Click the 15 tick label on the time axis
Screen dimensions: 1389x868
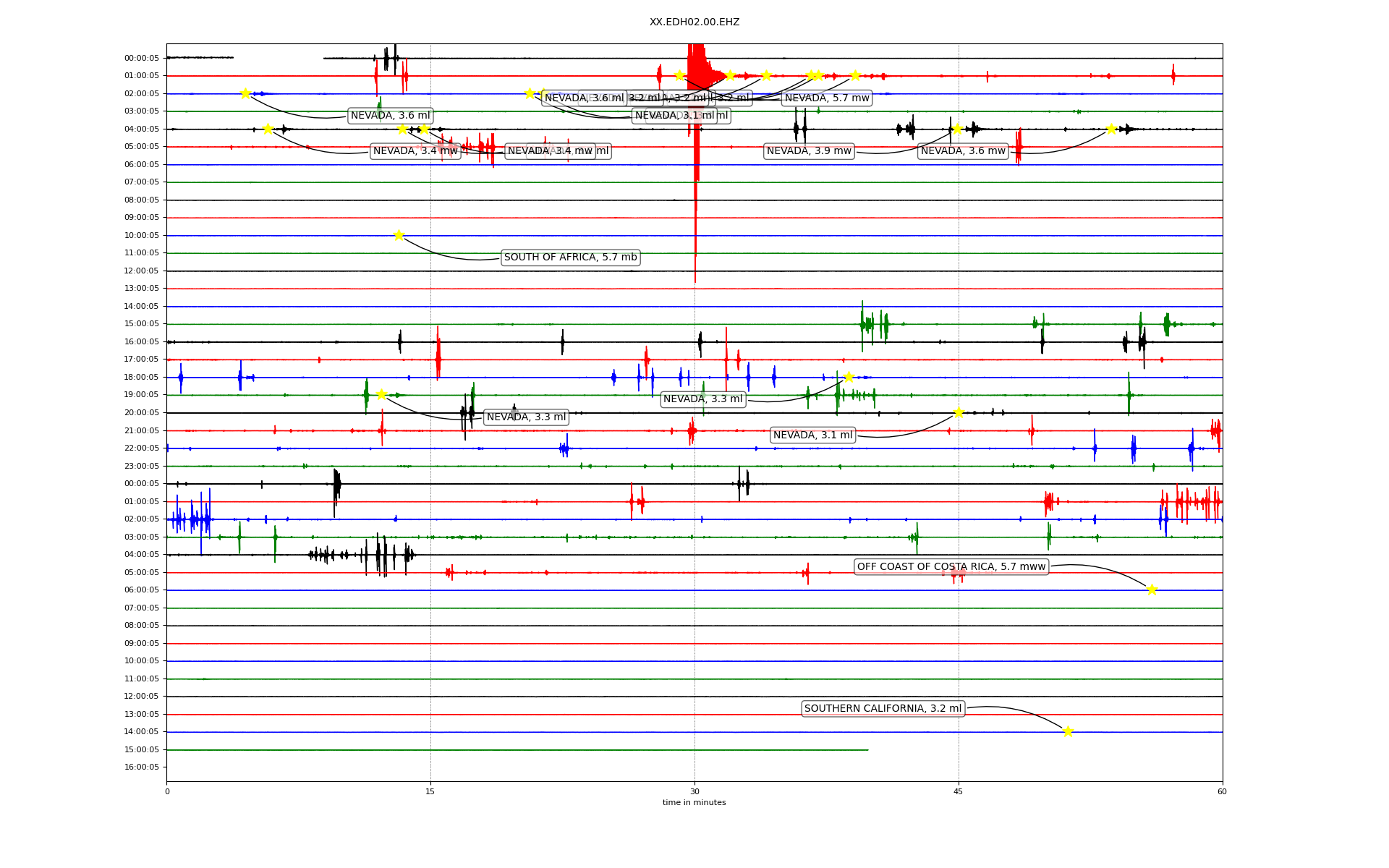(430, 791)
